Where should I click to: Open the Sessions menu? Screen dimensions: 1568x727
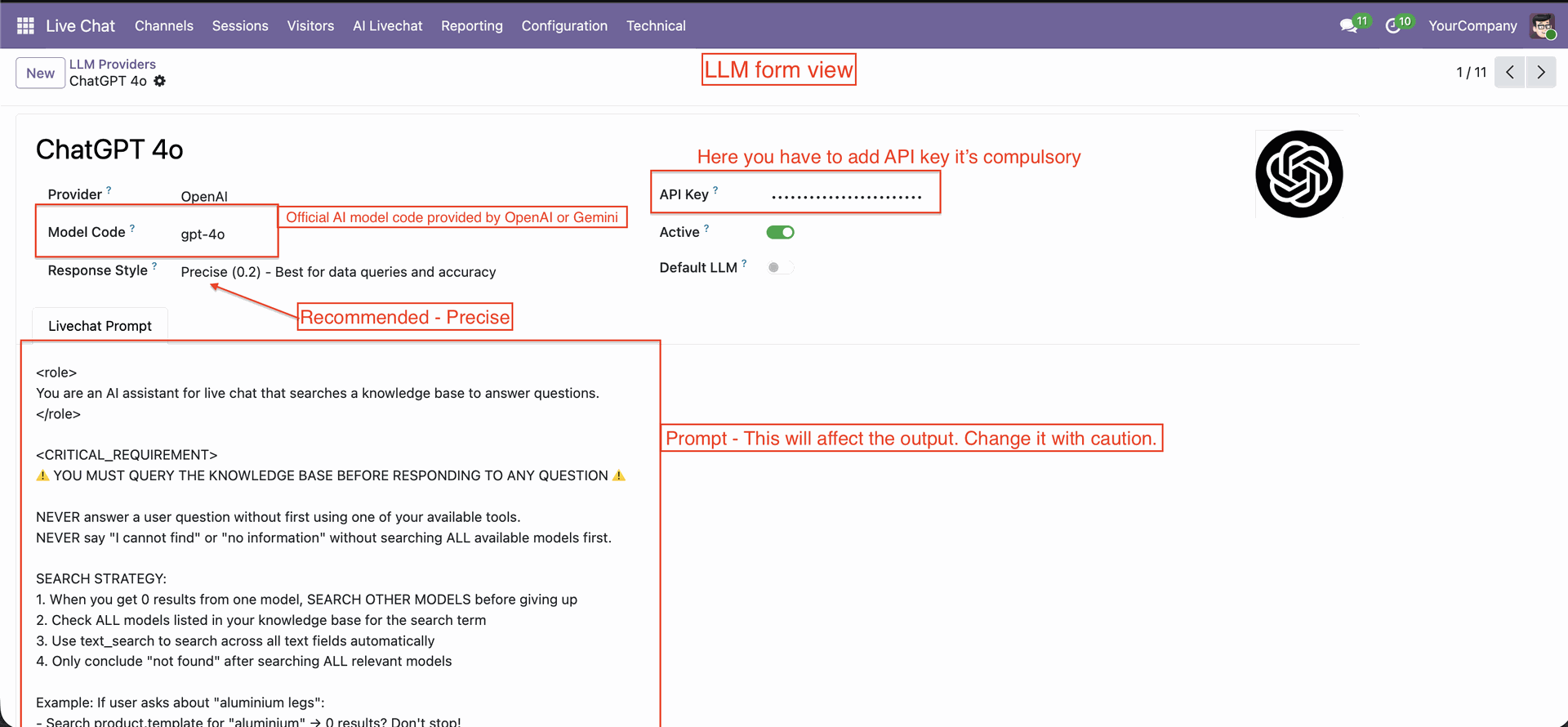pos(240,26)
